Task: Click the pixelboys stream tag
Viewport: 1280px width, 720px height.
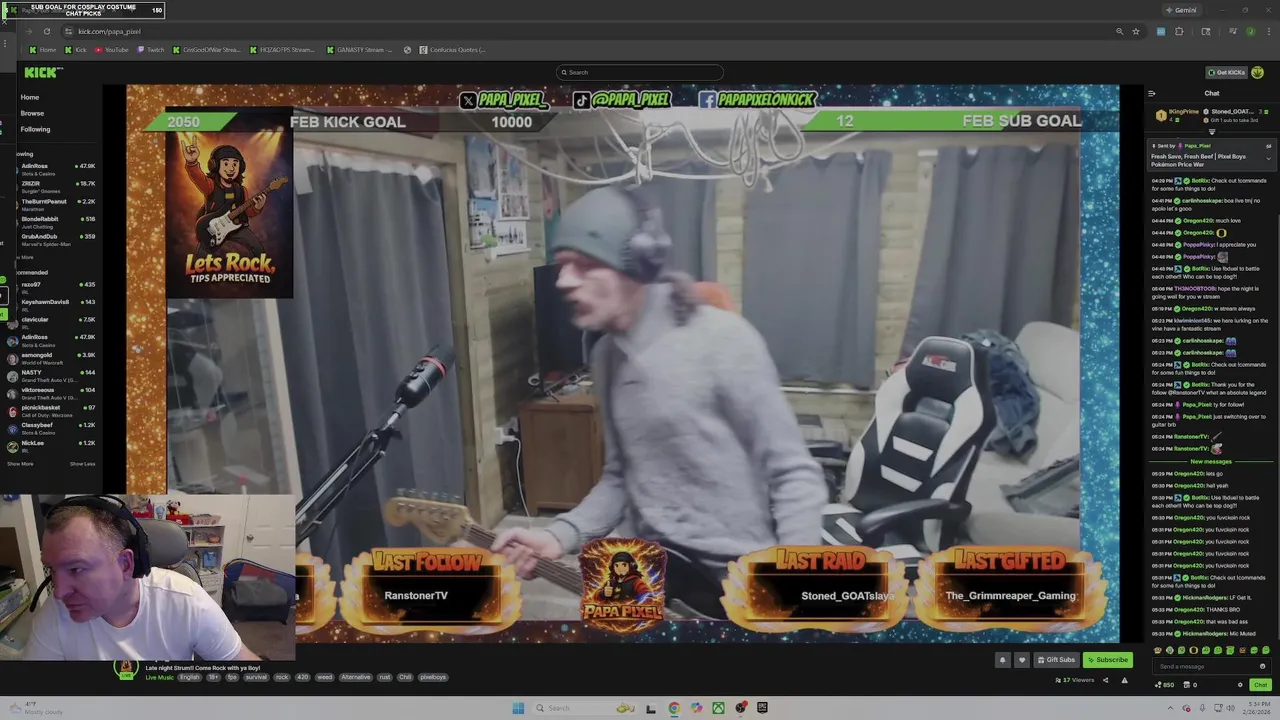Action: [433, 677]
